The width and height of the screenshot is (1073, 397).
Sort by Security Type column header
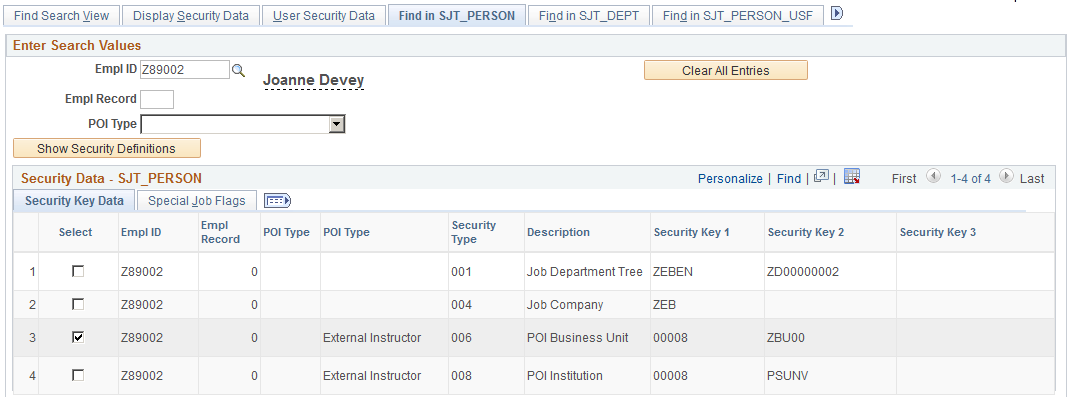pos(474,232)
